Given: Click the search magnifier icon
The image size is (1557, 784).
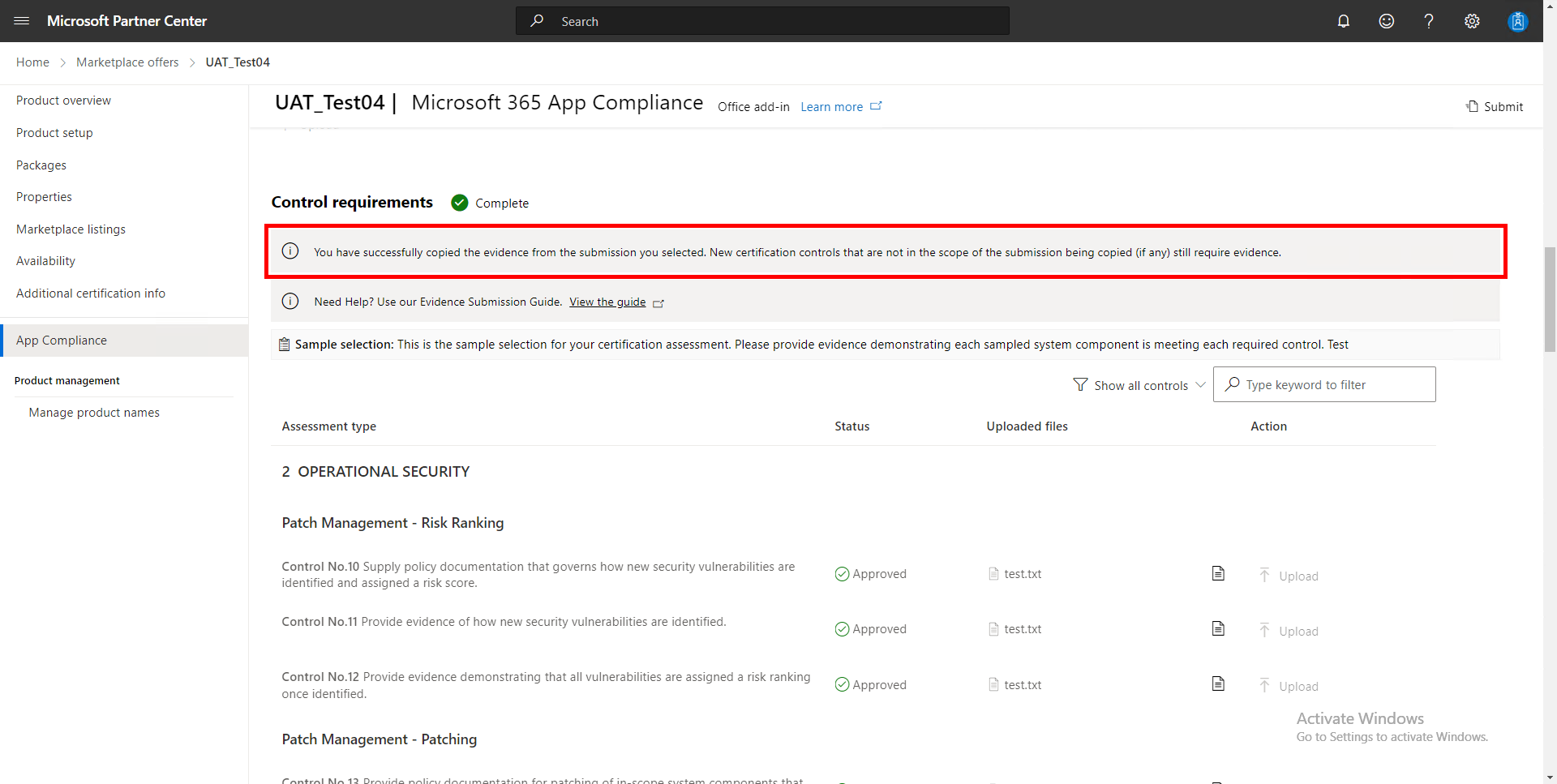Looking at the screenshot, I should 537,21.
